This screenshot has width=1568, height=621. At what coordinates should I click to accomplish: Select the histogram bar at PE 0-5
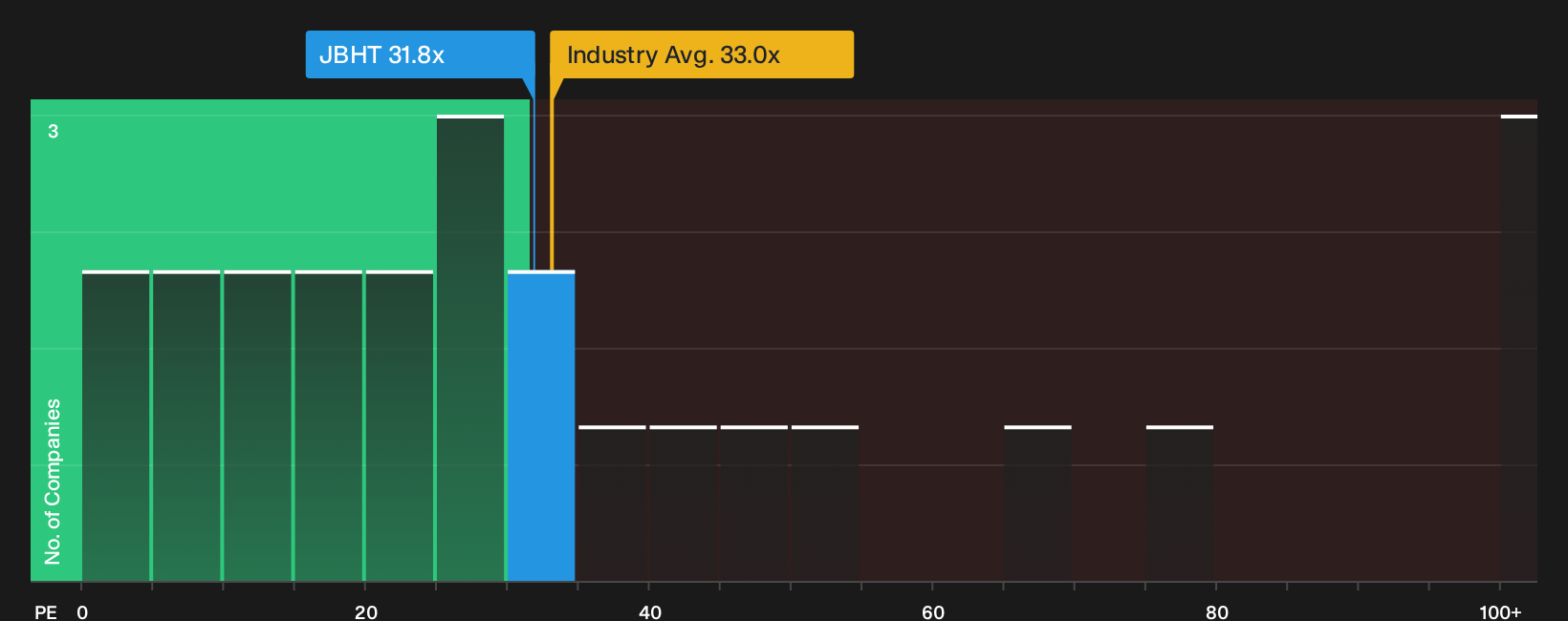(116, 426)
